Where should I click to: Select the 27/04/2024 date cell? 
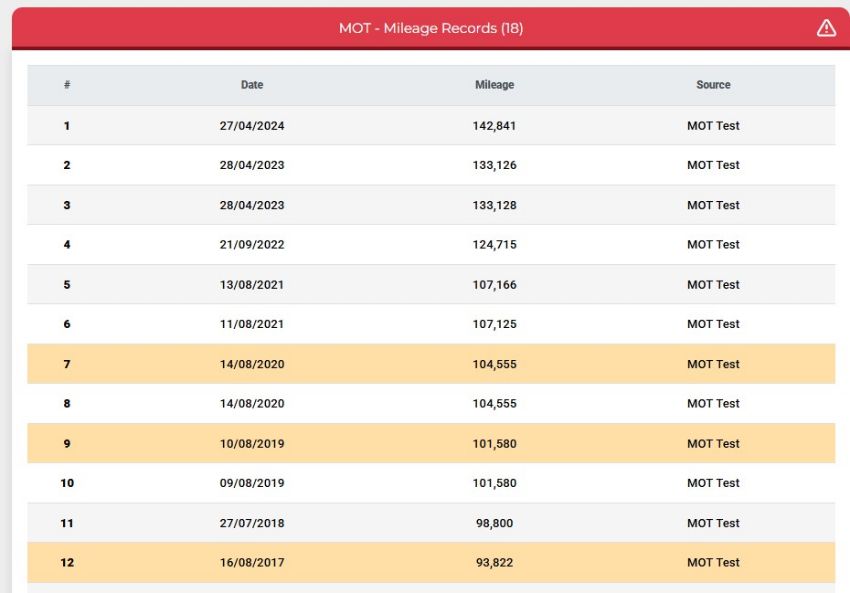pos(252,126)
